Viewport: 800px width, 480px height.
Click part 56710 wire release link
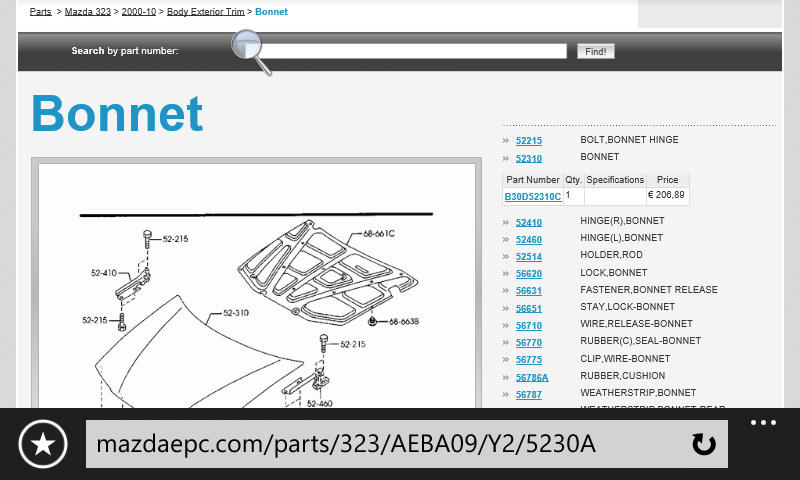pyautogui.click(x=528, y=325)
